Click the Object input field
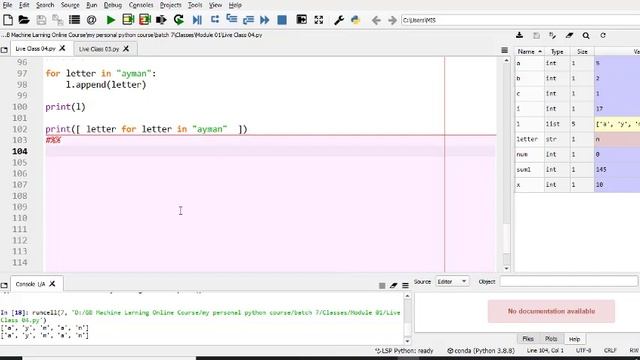This screenshot has width=640, height=360. coord(569,282)
